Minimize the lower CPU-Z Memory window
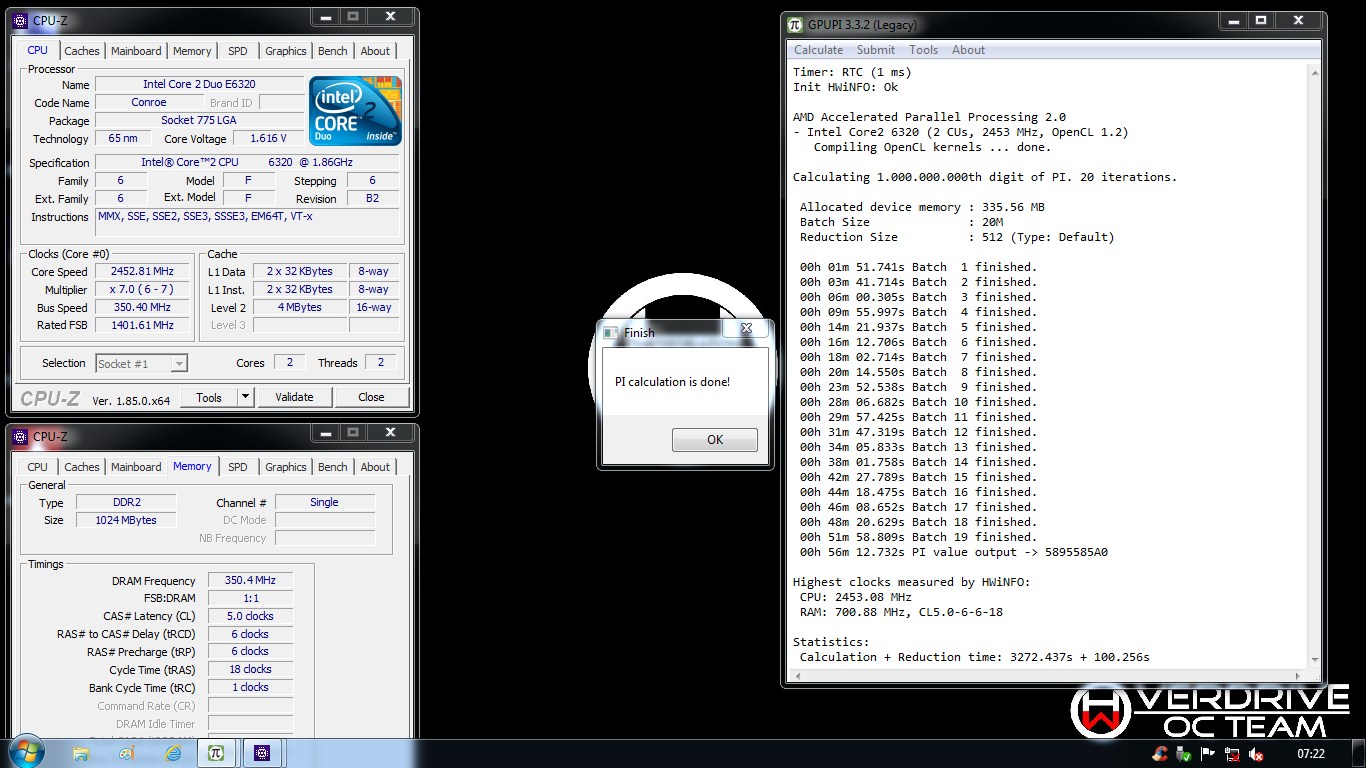Image resolution: width=1366 pixels, height=768 pixels. [325, 433]
